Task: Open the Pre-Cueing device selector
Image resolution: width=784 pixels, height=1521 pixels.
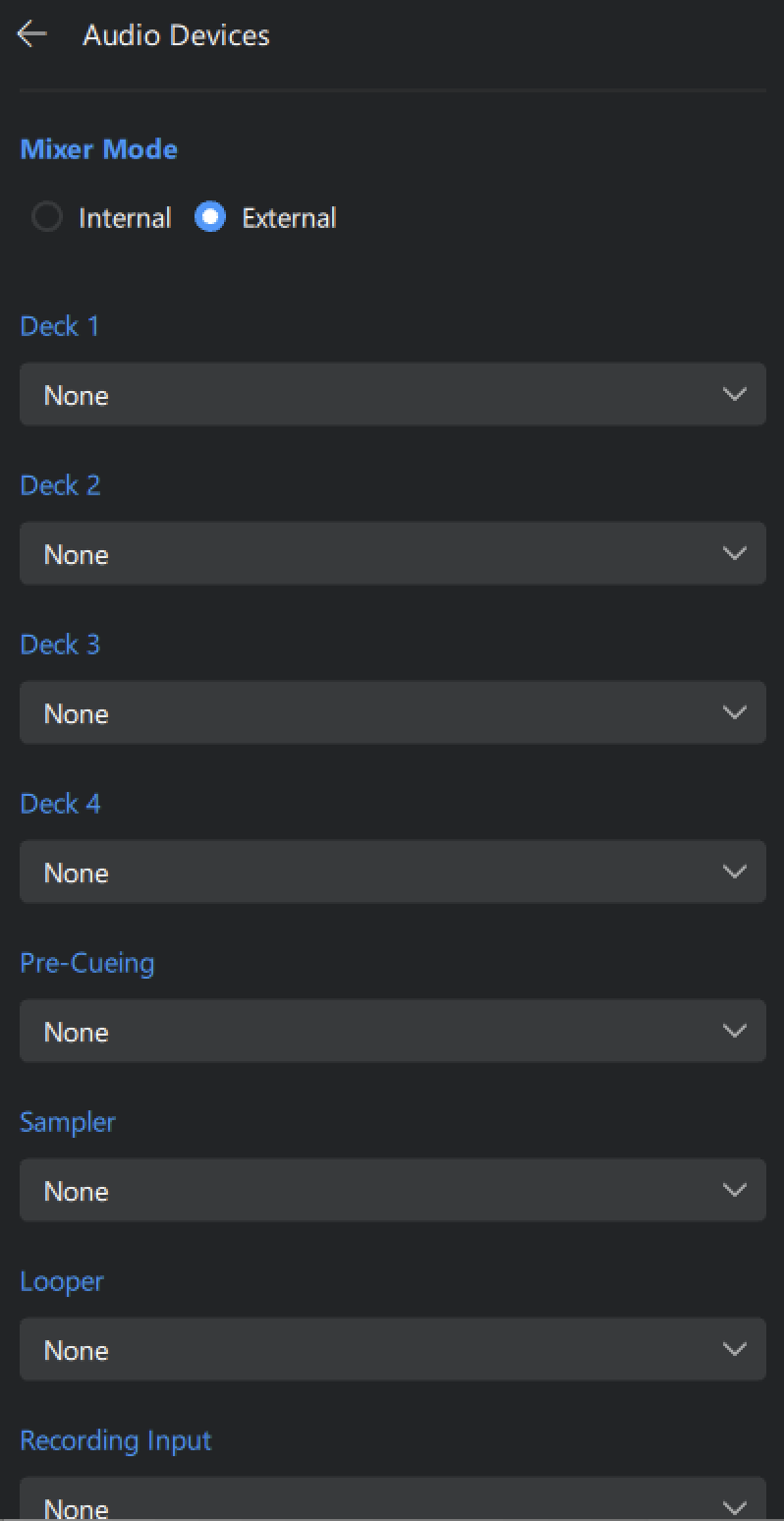Action: (x=393, y=1030)
